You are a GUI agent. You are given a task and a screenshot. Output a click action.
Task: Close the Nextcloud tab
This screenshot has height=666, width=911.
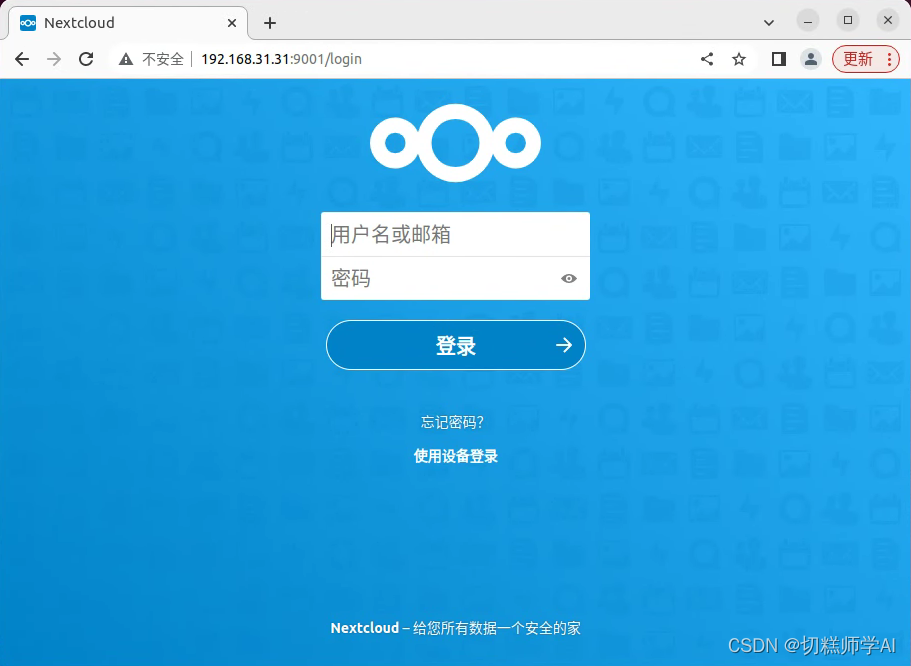click(232, 23)
